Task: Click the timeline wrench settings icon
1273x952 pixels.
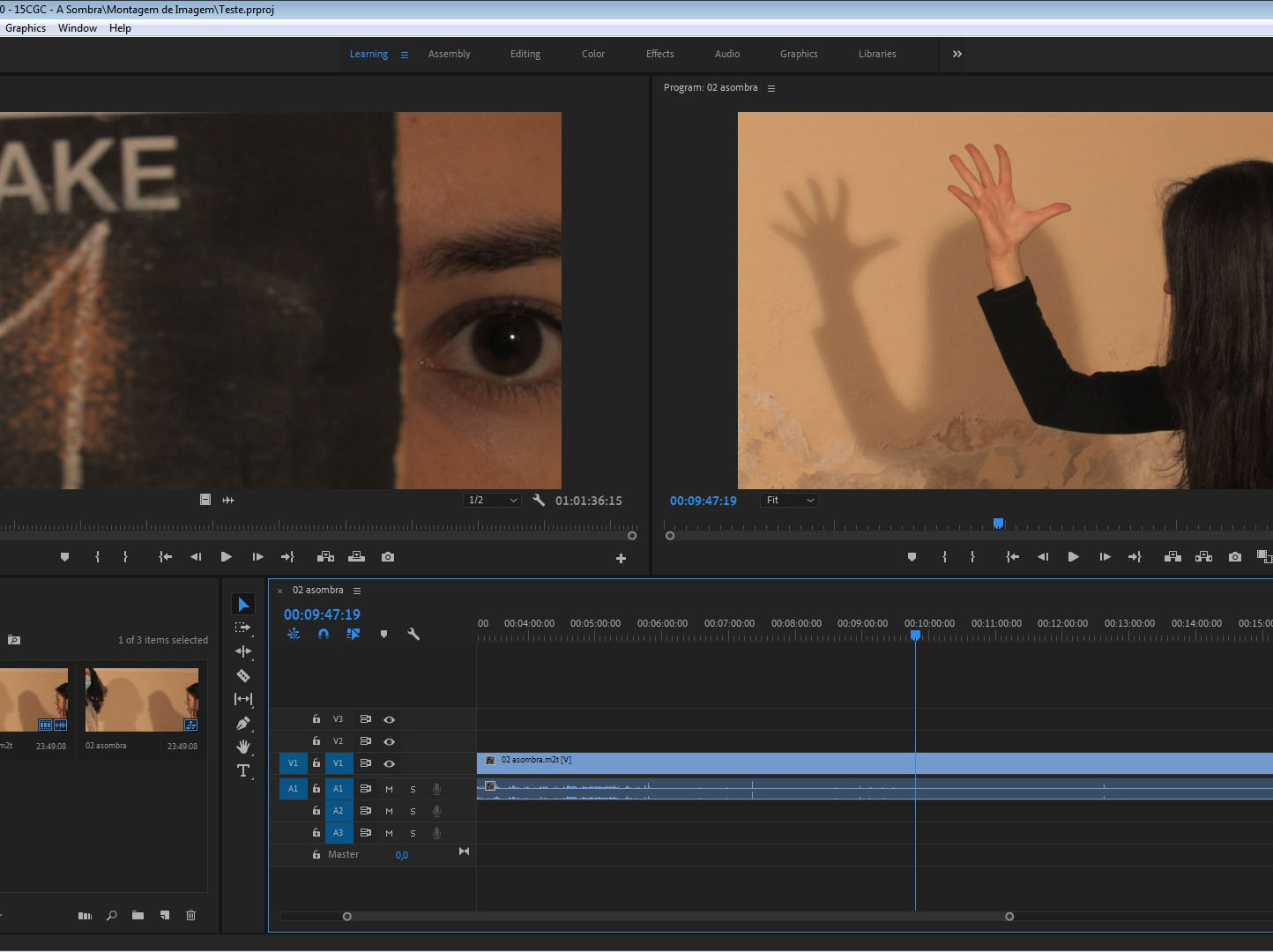Action: click(x=413, y=634)
